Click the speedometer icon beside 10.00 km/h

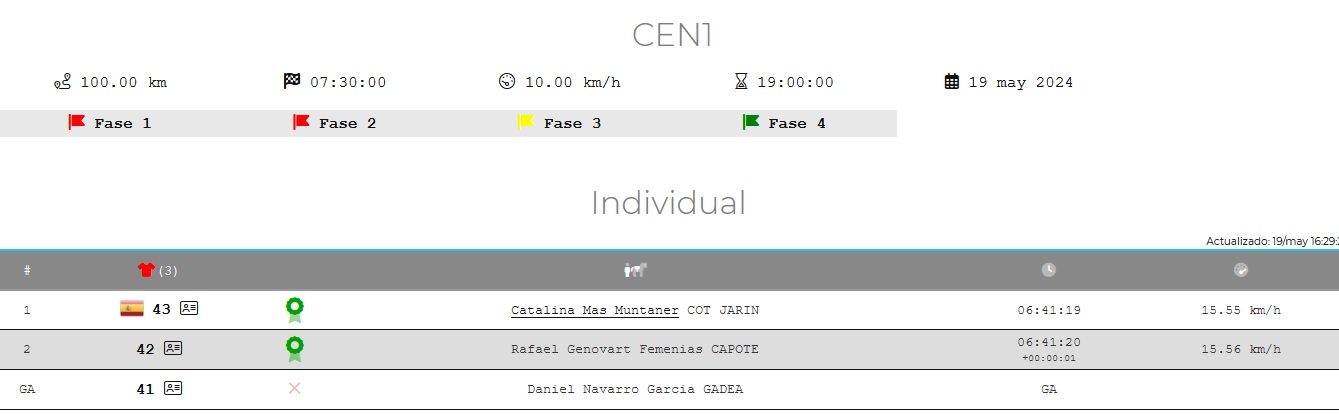(506, 81)
